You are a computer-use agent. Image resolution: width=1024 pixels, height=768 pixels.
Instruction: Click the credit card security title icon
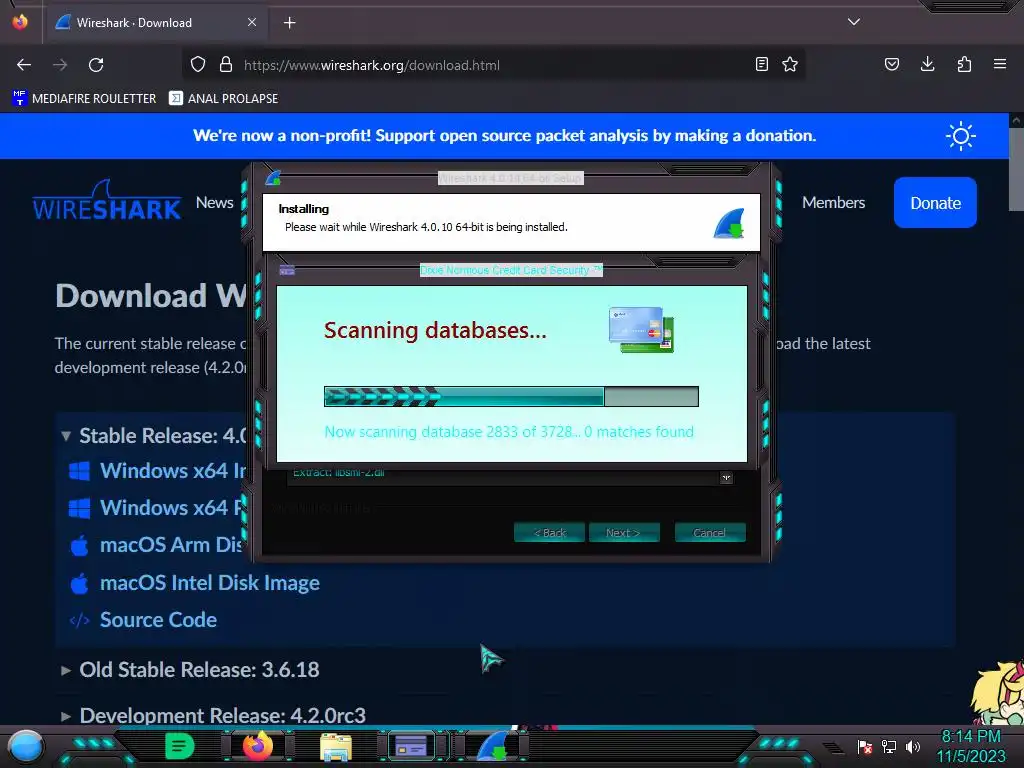click(287, 270)
